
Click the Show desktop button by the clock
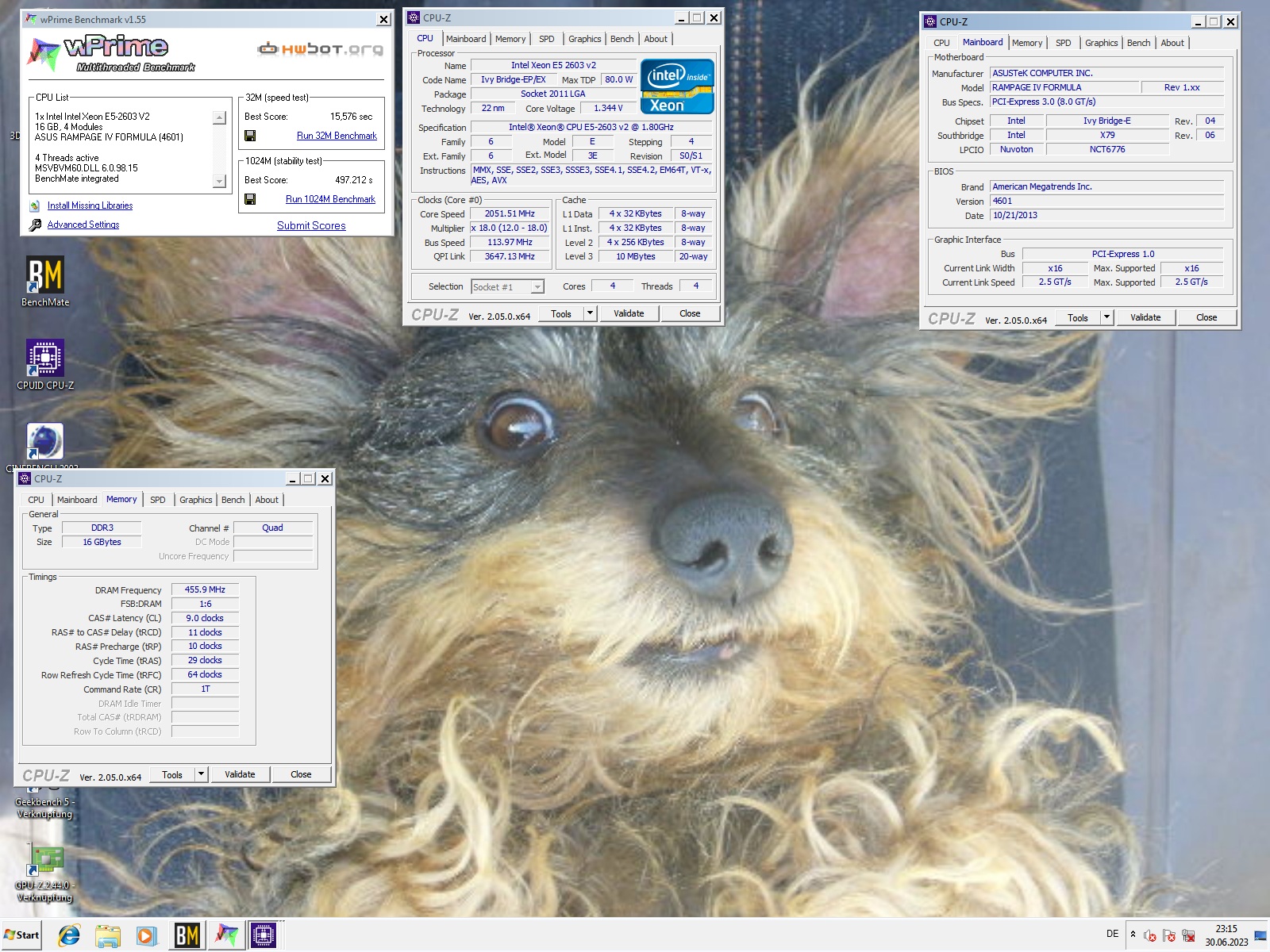pyautogui.click(x=1260, y=935)
